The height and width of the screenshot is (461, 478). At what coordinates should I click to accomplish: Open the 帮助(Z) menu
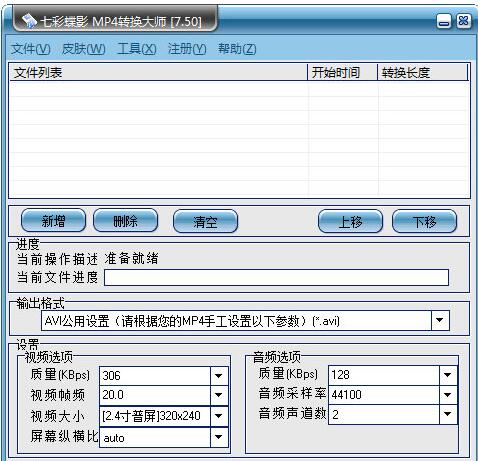pos(237,49)
